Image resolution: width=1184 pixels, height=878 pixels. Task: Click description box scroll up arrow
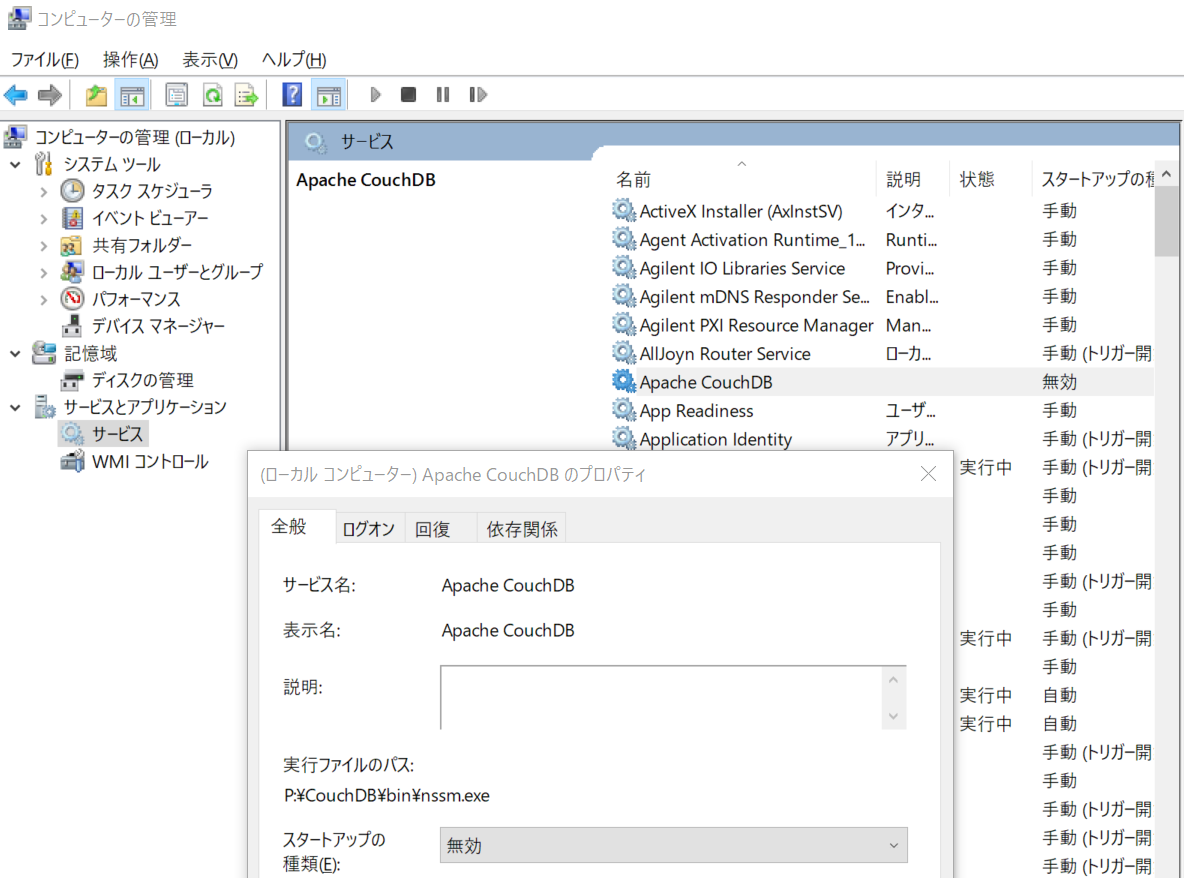(x=894, y=679)
